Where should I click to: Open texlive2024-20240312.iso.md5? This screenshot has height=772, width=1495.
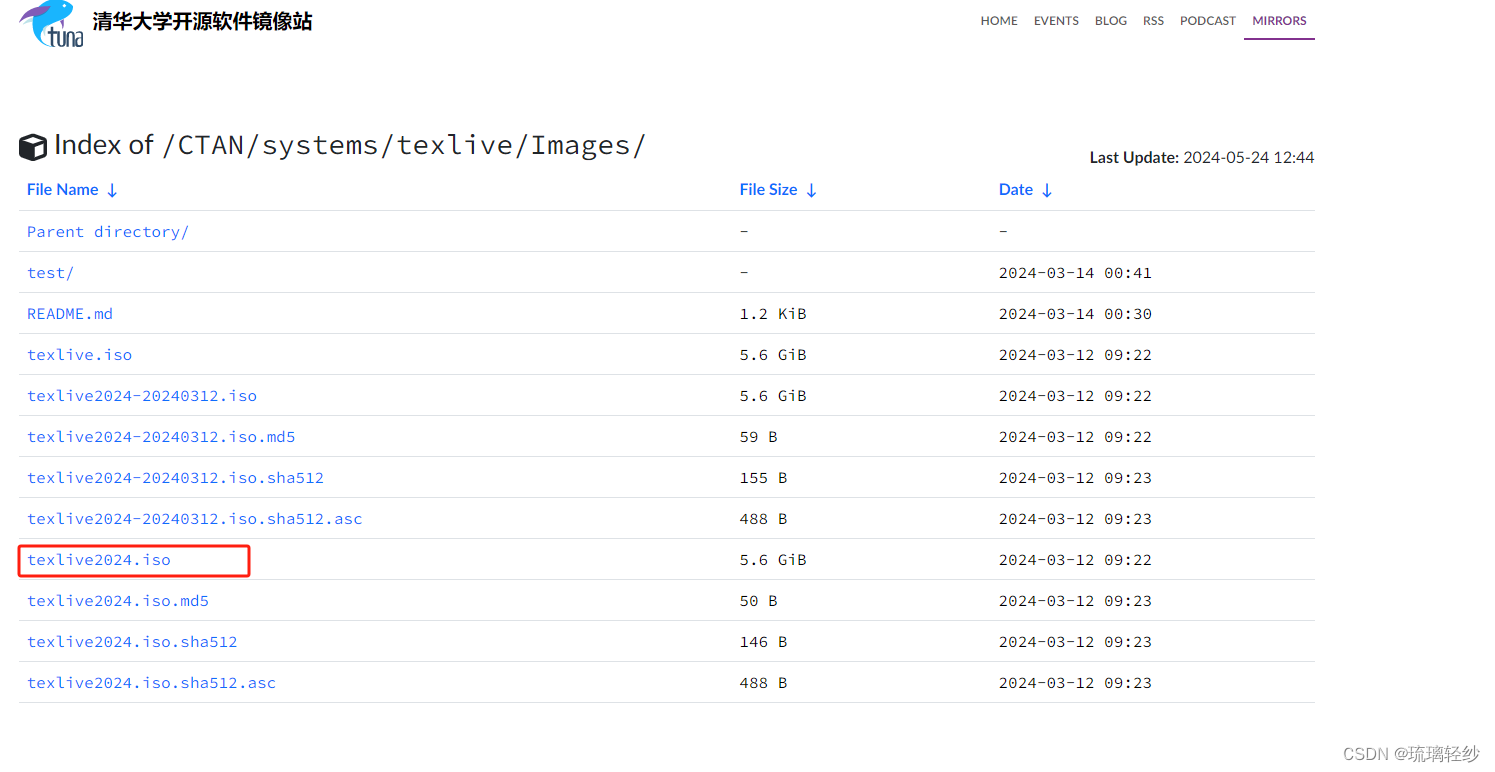[x=161, y=437]
